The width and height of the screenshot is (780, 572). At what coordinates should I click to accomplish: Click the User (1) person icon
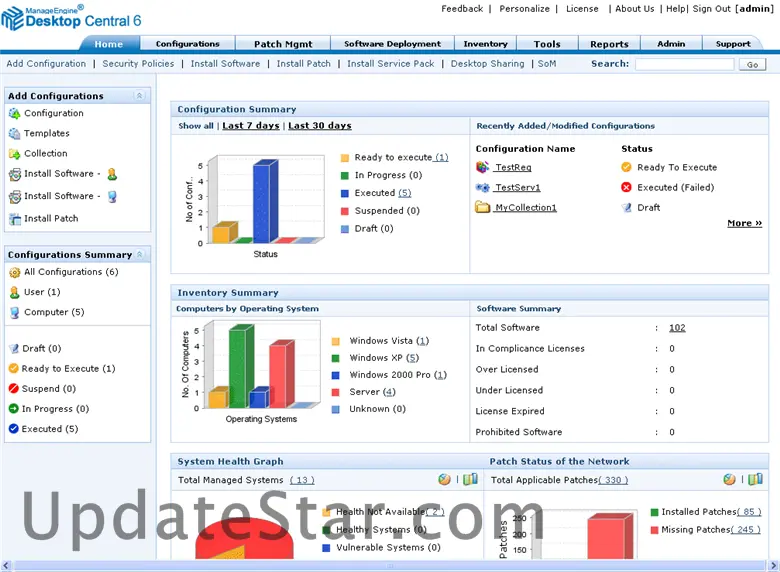point(14,292)
